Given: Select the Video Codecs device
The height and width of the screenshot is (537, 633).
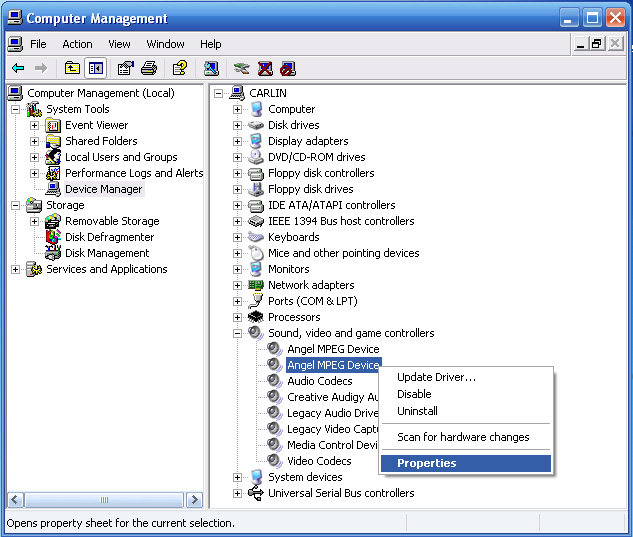Looking at the screenshot, I should point(319,461).
